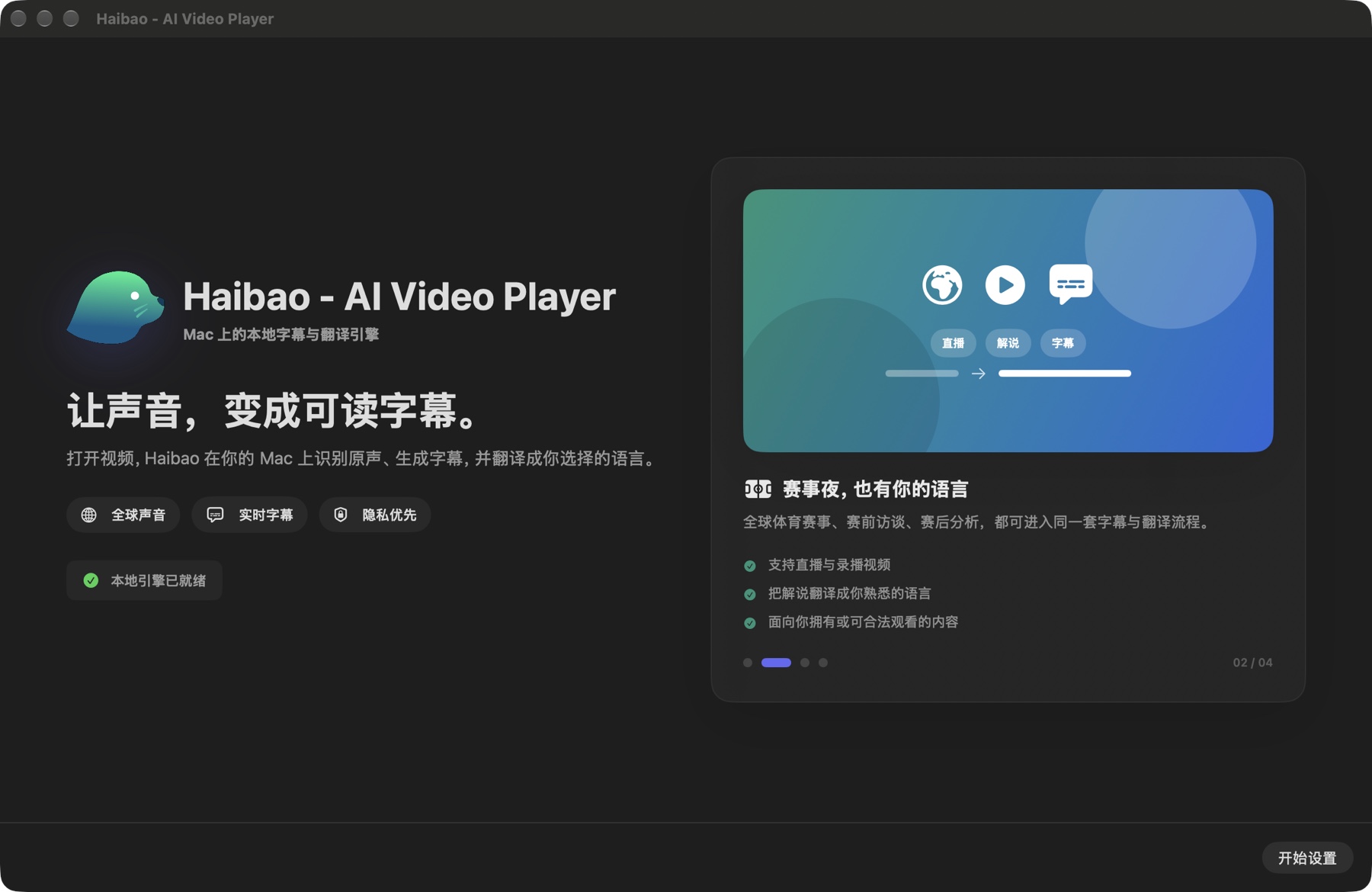The image size is (1372, 892).
Task: Click the 赛事夜, 也有你的语言 heading
Action: [875, 489]
